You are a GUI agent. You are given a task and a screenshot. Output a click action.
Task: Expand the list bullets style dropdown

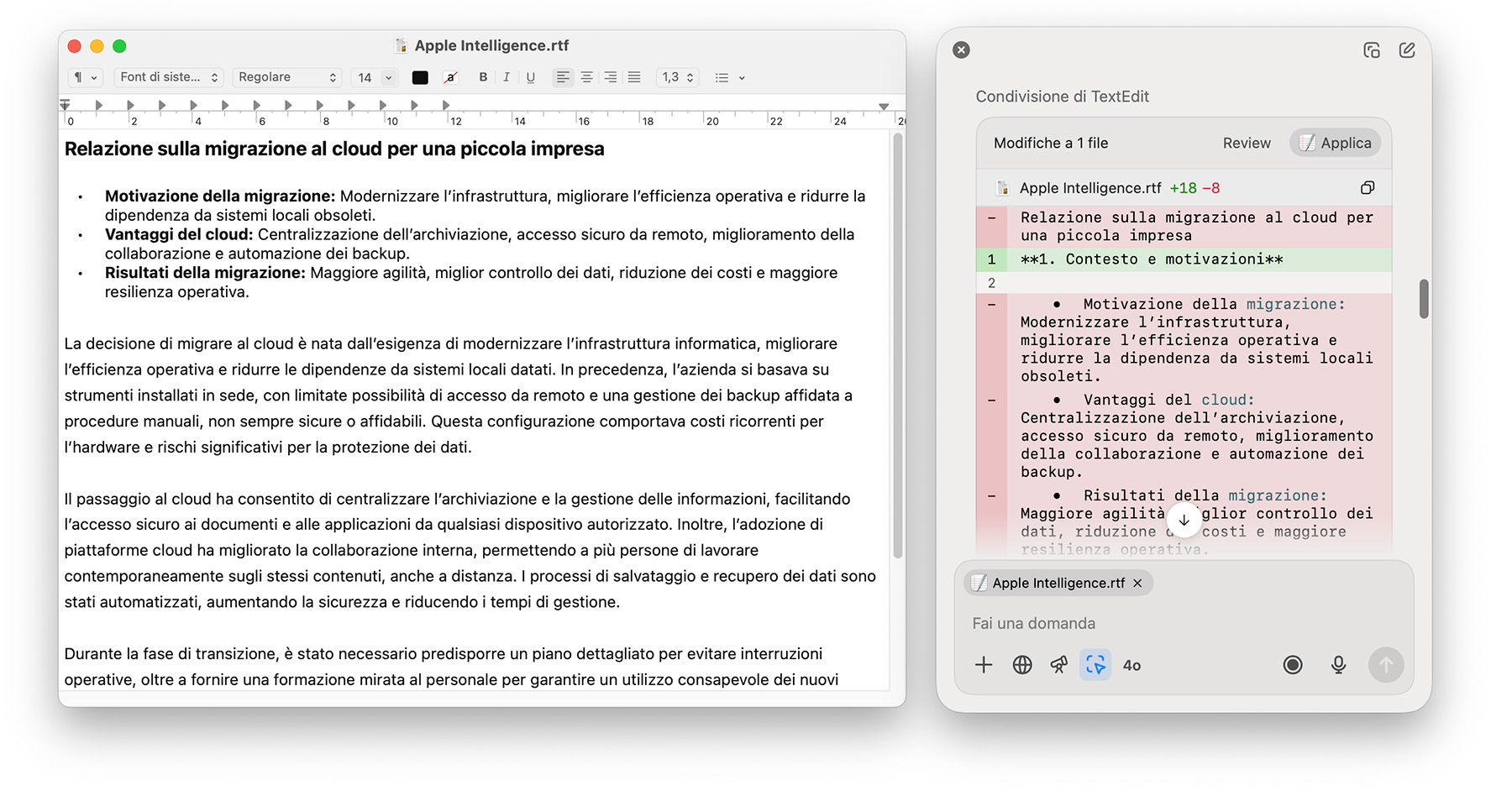729,77
